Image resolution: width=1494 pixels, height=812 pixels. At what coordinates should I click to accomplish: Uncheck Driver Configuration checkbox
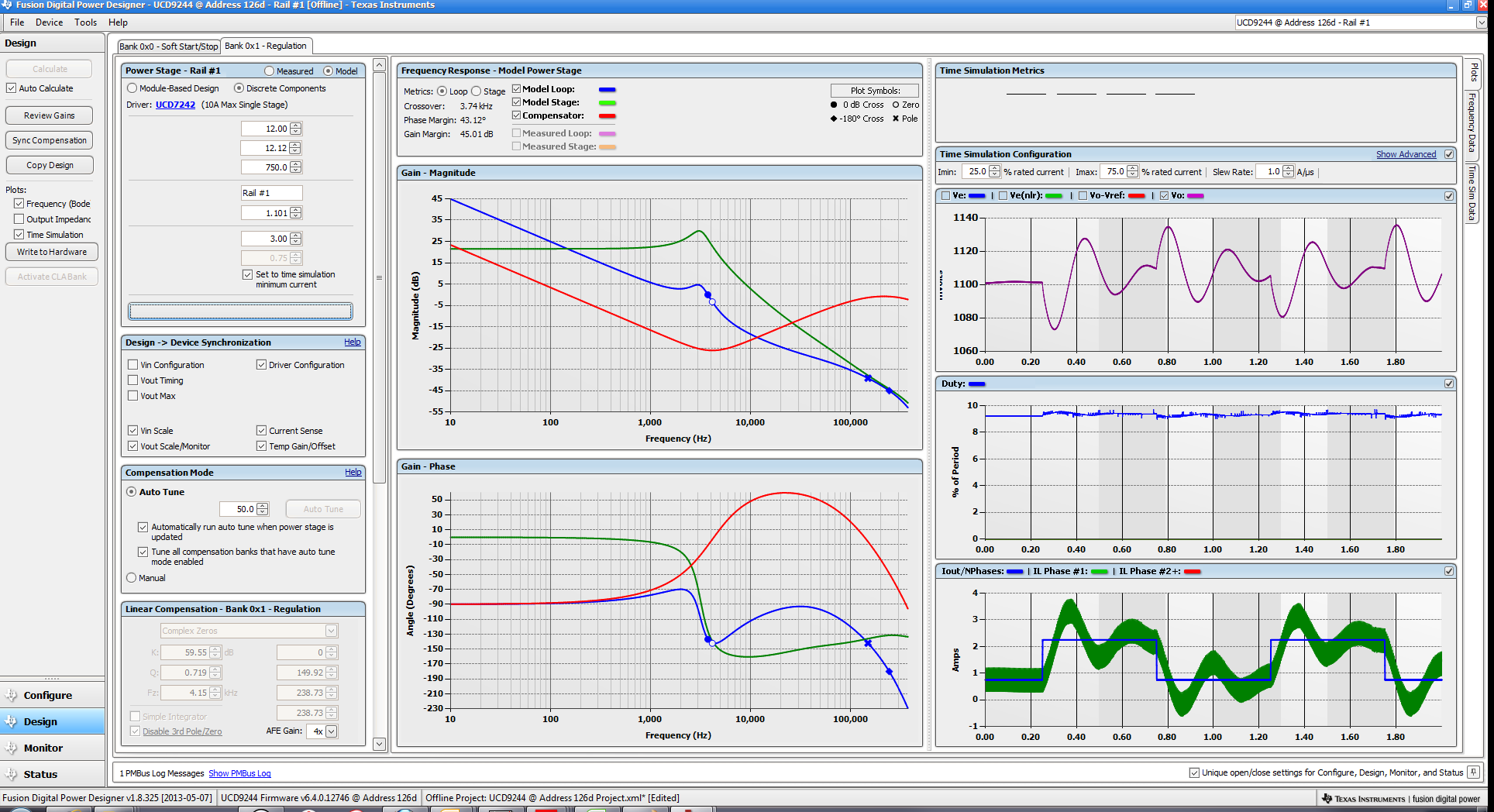coord(261,365)
